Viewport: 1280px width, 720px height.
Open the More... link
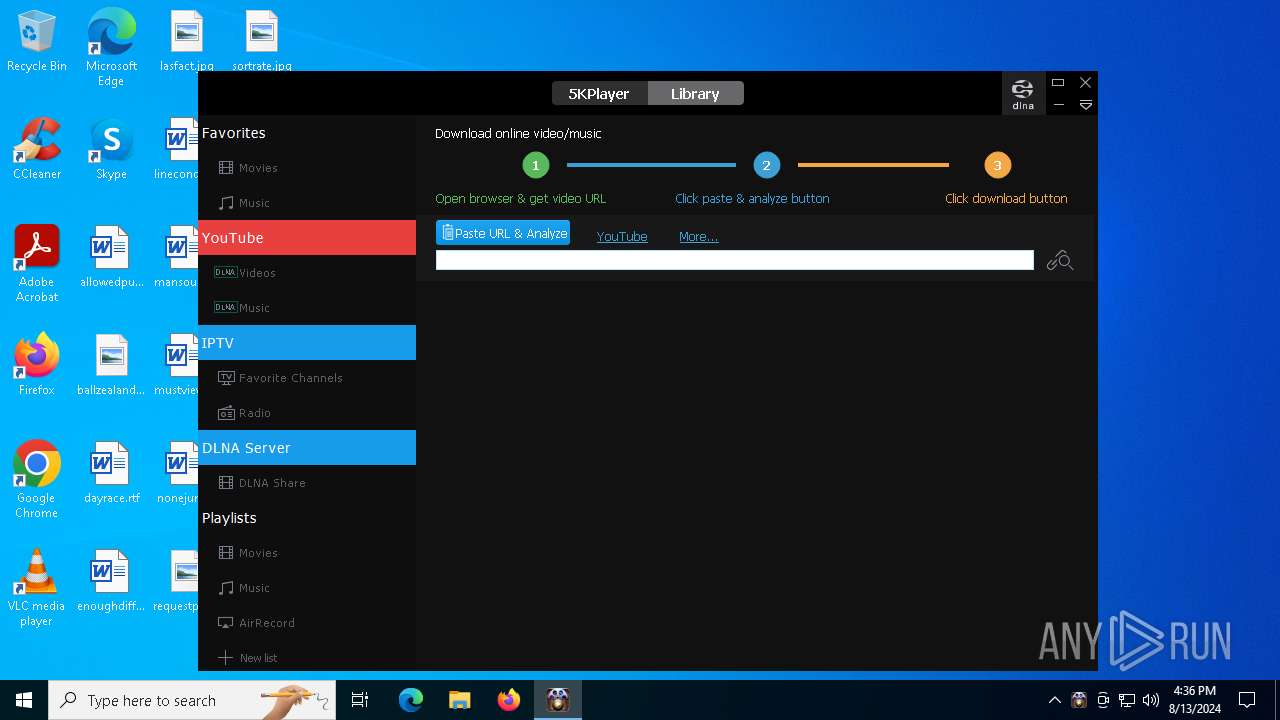point(698,237)
